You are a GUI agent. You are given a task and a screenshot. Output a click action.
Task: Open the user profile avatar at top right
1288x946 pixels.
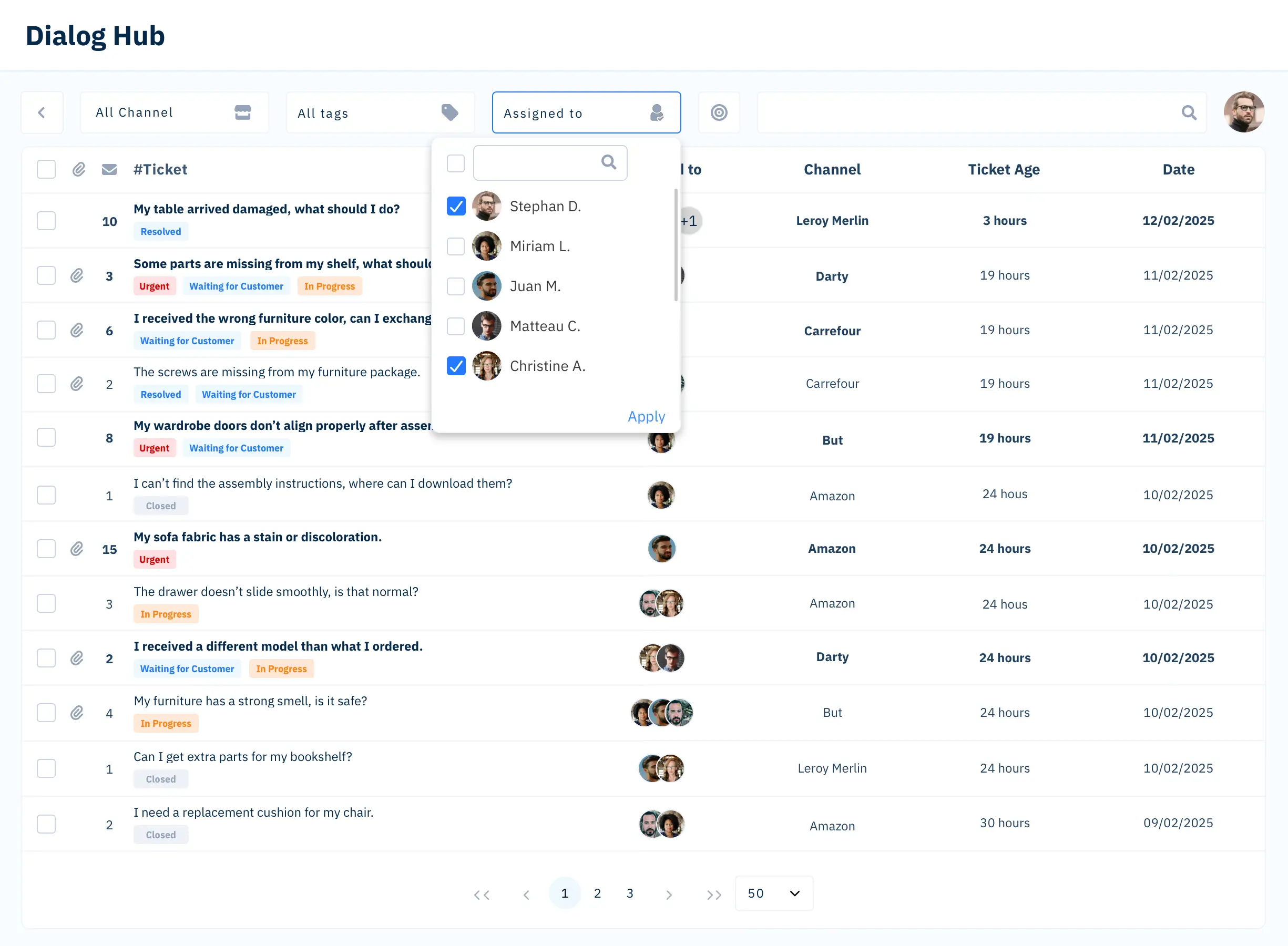pyautogui.click(x=1243, y=112)
